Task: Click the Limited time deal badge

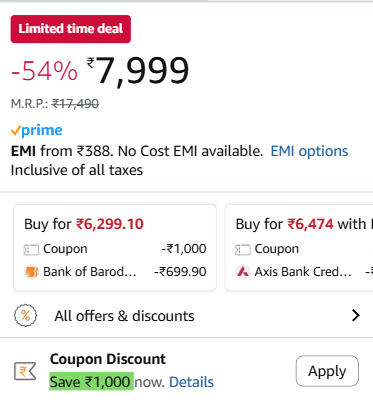Action: [71, 29]
